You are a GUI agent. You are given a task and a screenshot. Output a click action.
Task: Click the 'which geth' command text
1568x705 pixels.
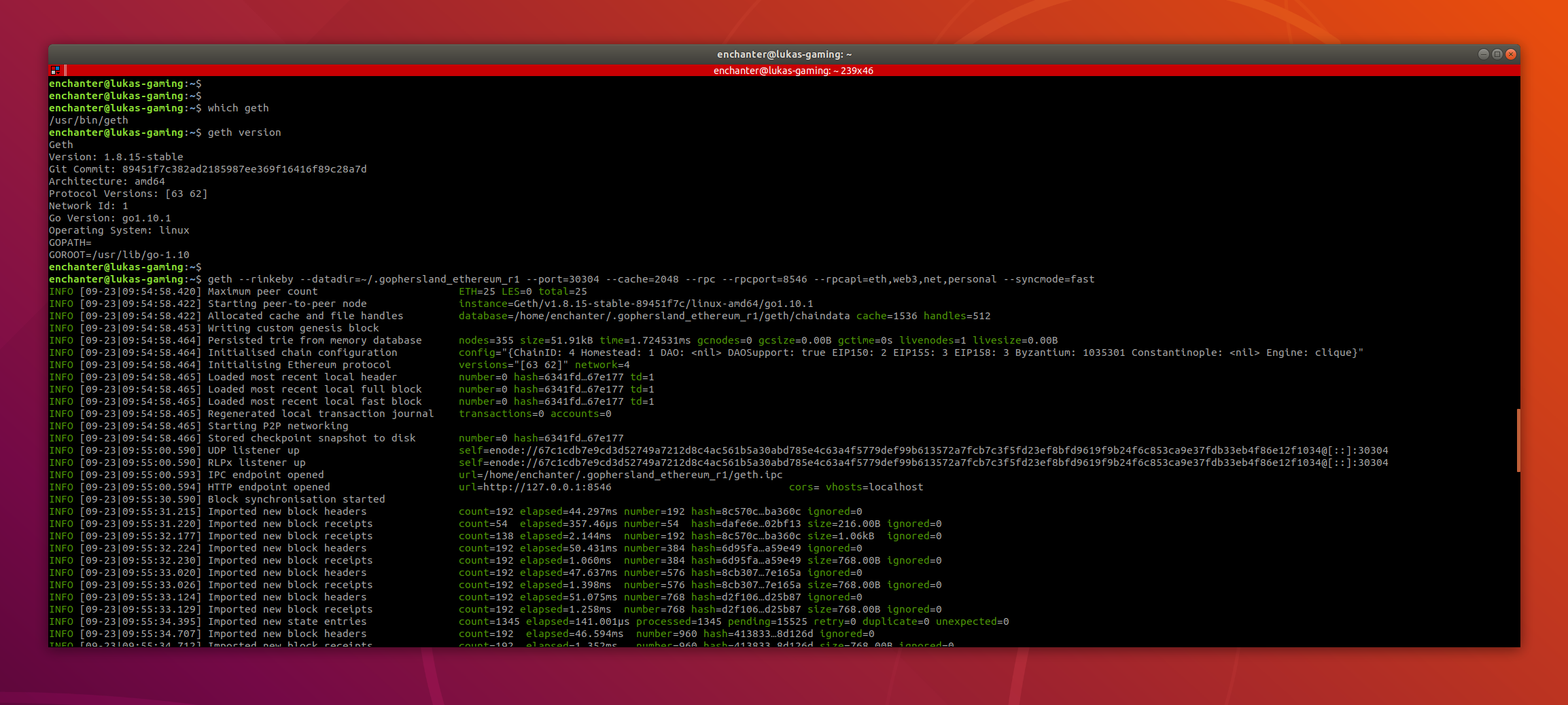(x=238, y=108)
